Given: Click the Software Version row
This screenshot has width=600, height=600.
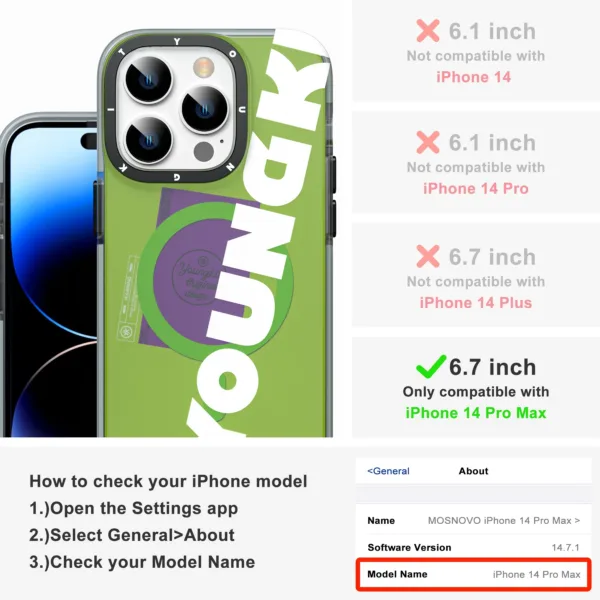Looking at the screenshot, I should coord(474,548).
